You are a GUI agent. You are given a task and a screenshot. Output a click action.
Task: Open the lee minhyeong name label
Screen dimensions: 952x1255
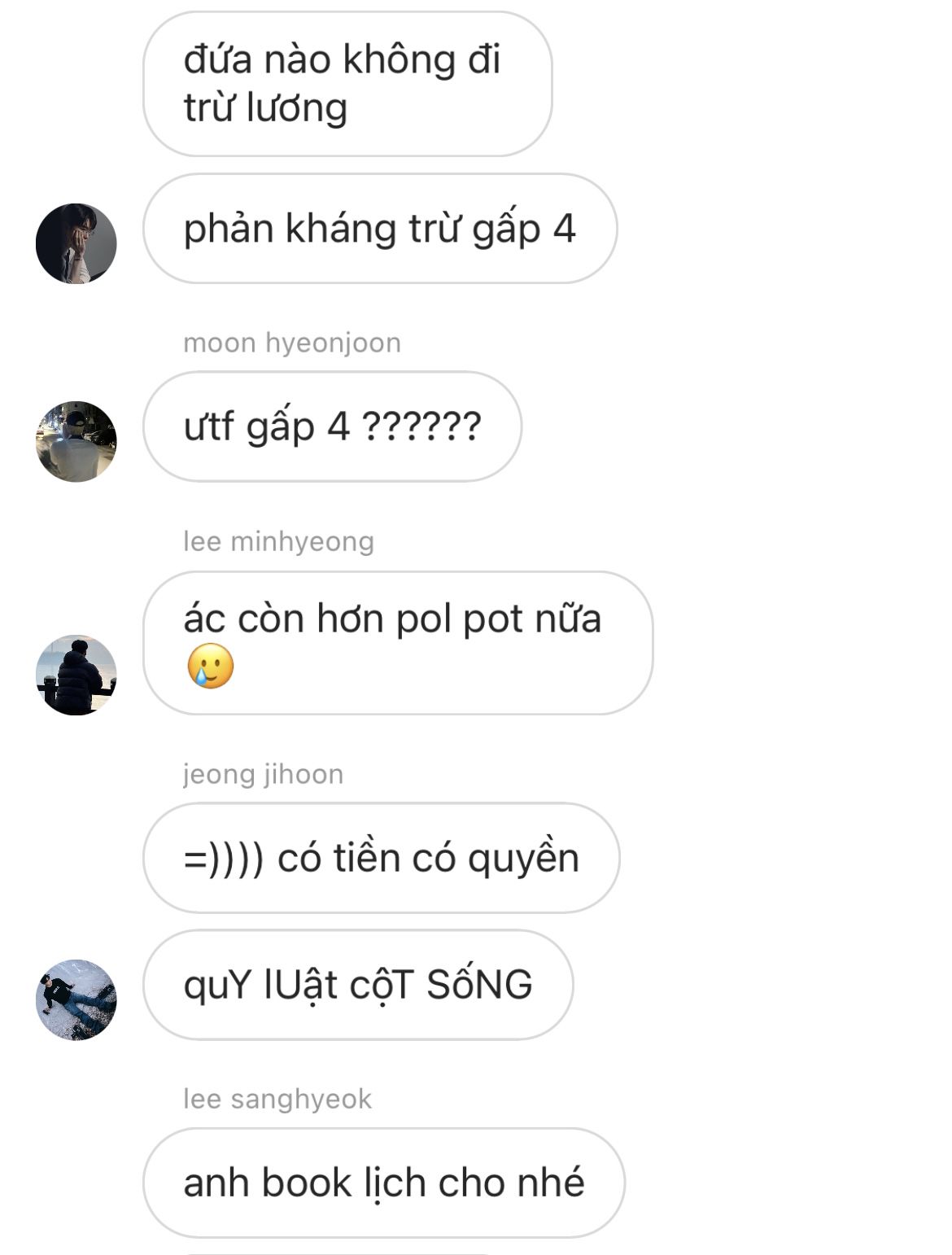pyautogui.click(x=278, y=541)
